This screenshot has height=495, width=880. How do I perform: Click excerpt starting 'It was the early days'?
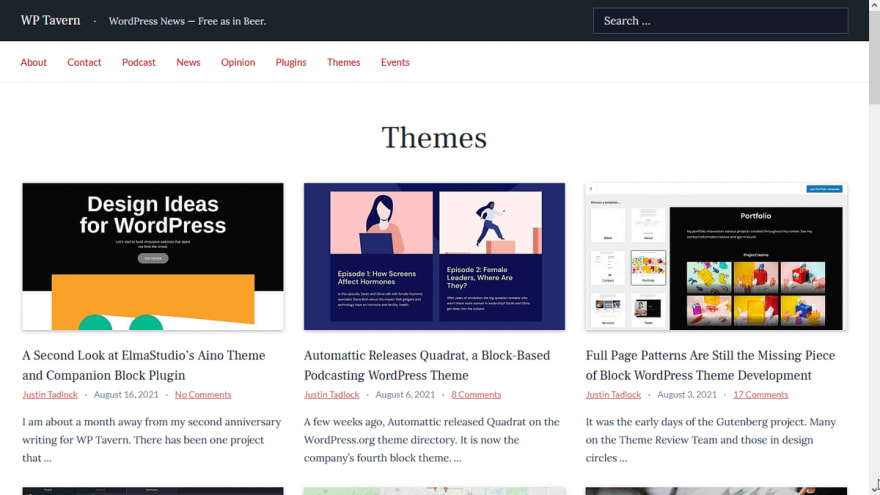711,440
